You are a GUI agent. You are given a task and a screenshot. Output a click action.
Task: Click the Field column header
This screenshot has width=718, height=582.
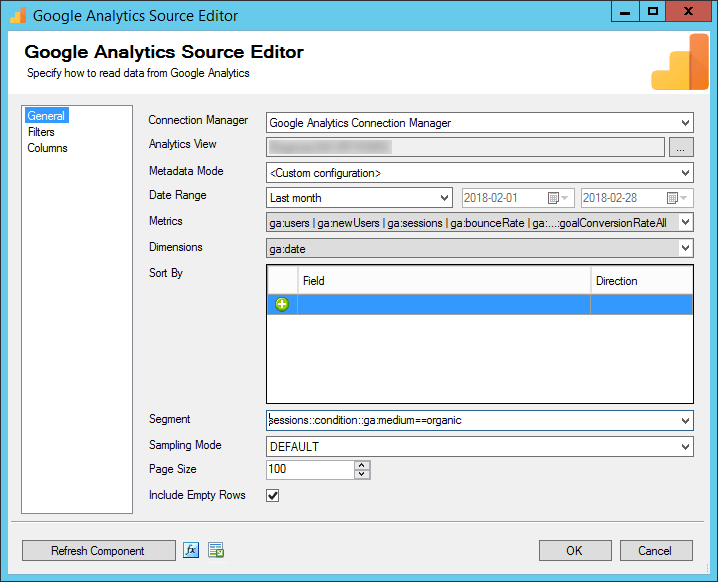click(x=444, y=281)
